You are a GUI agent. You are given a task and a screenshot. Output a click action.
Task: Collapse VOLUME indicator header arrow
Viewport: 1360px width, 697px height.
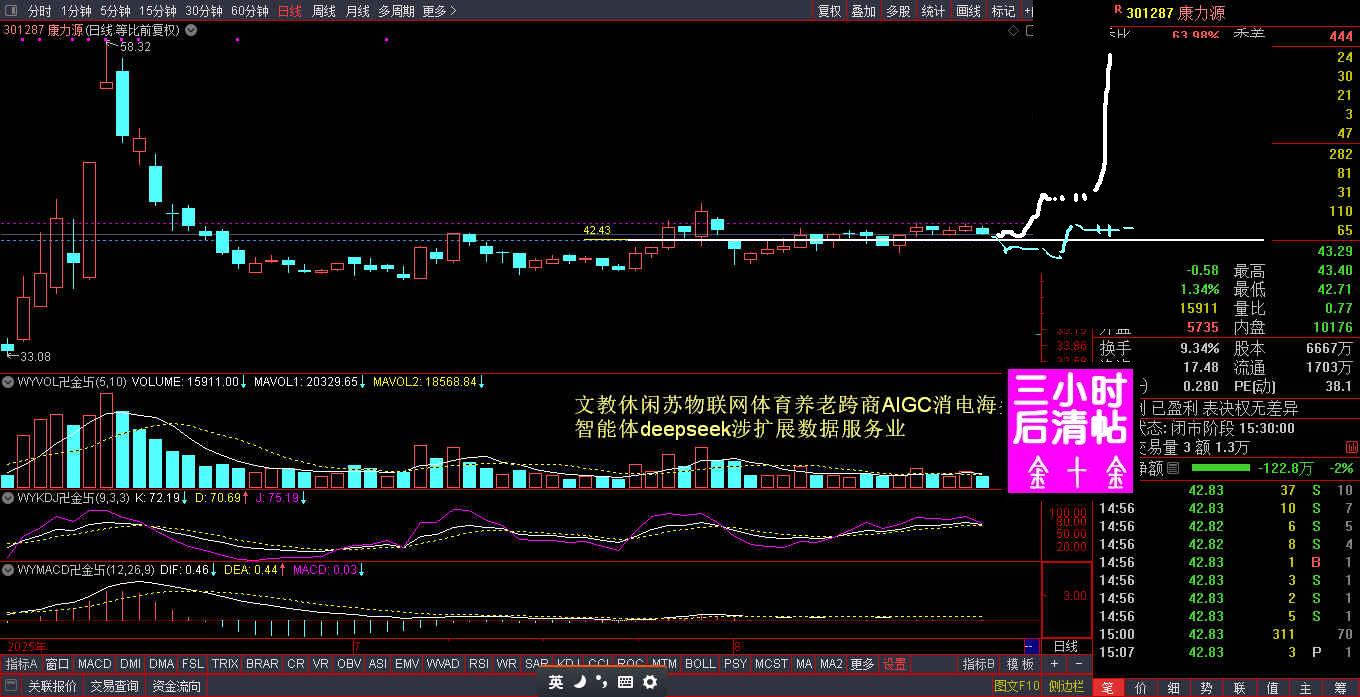coord(7,381)
